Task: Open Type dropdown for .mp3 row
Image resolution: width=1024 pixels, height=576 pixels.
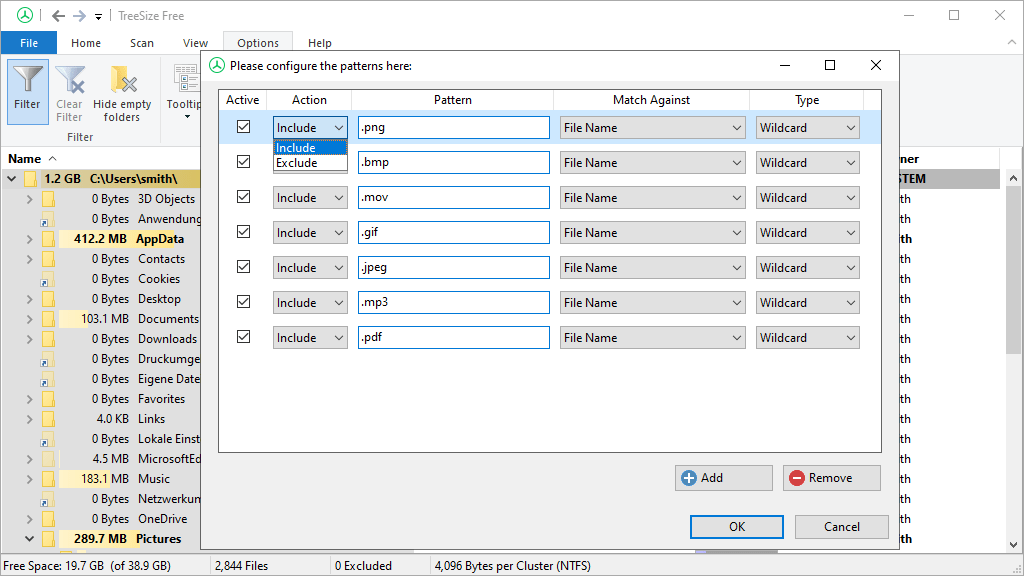Action: 807,303
